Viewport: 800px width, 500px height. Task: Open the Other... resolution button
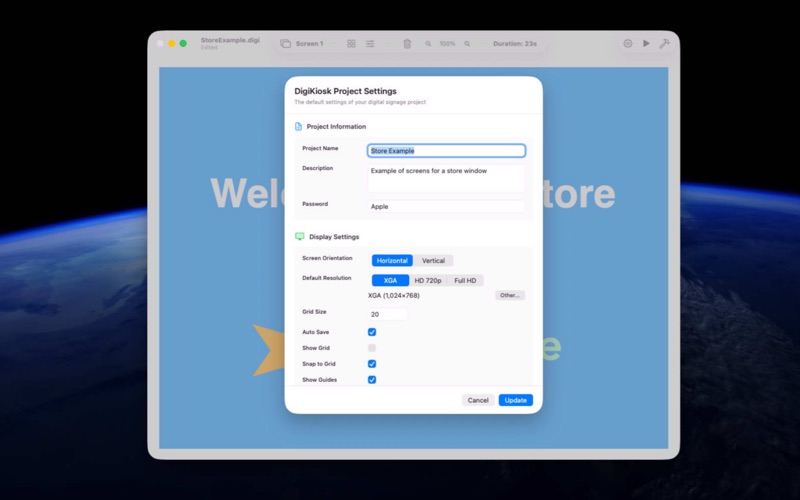pos(510,295)
